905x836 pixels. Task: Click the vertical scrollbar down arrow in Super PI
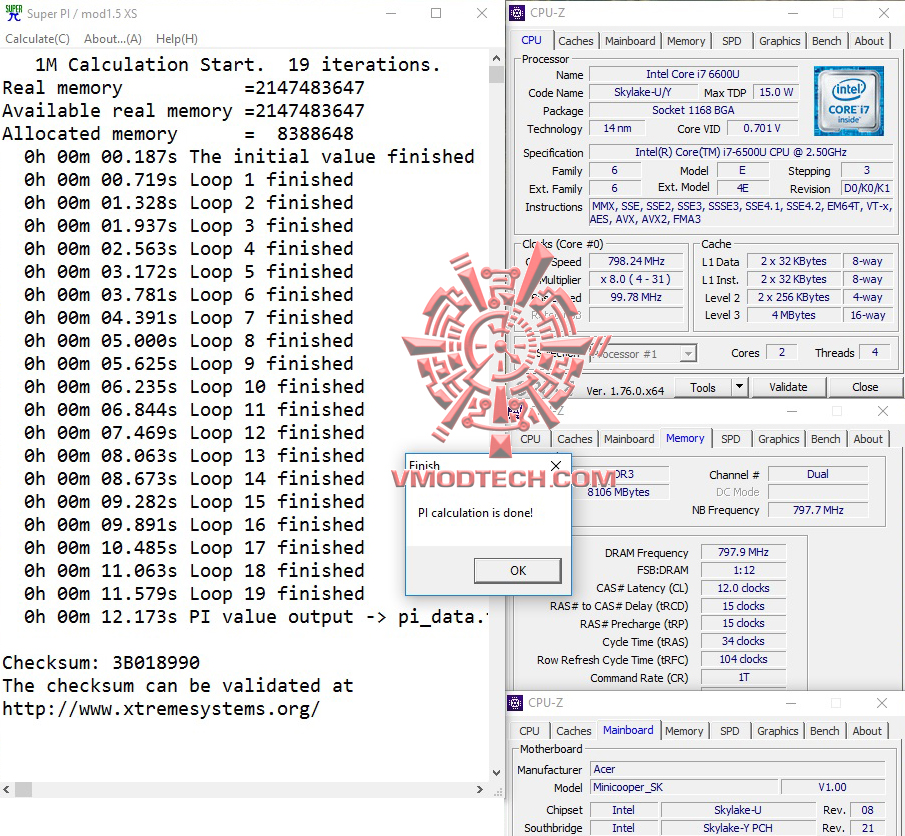496,772
